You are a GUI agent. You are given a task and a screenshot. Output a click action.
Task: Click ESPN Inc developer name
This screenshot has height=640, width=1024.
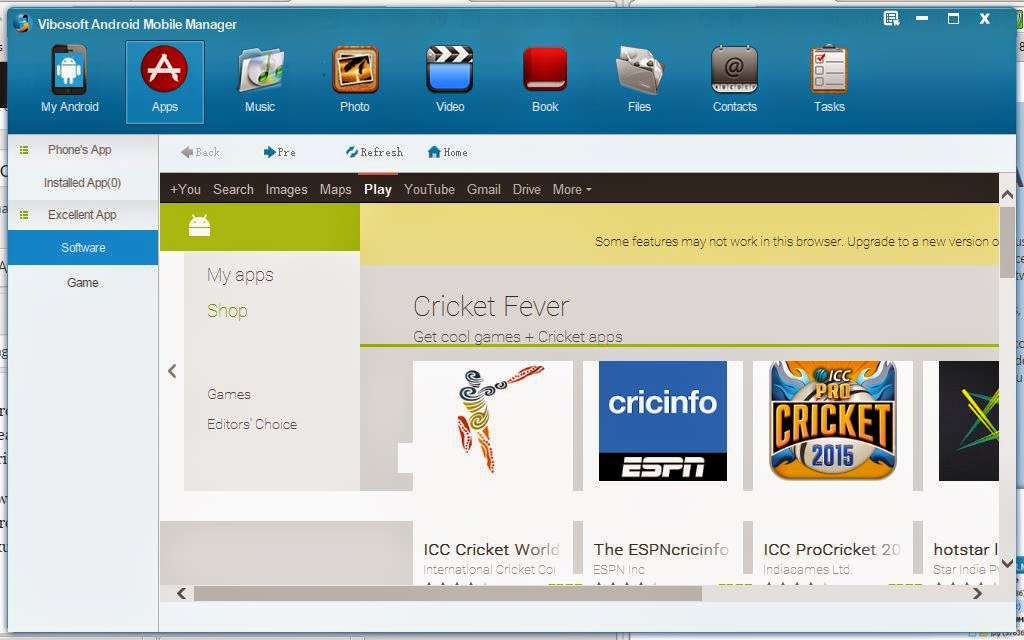tap(619, 569)
